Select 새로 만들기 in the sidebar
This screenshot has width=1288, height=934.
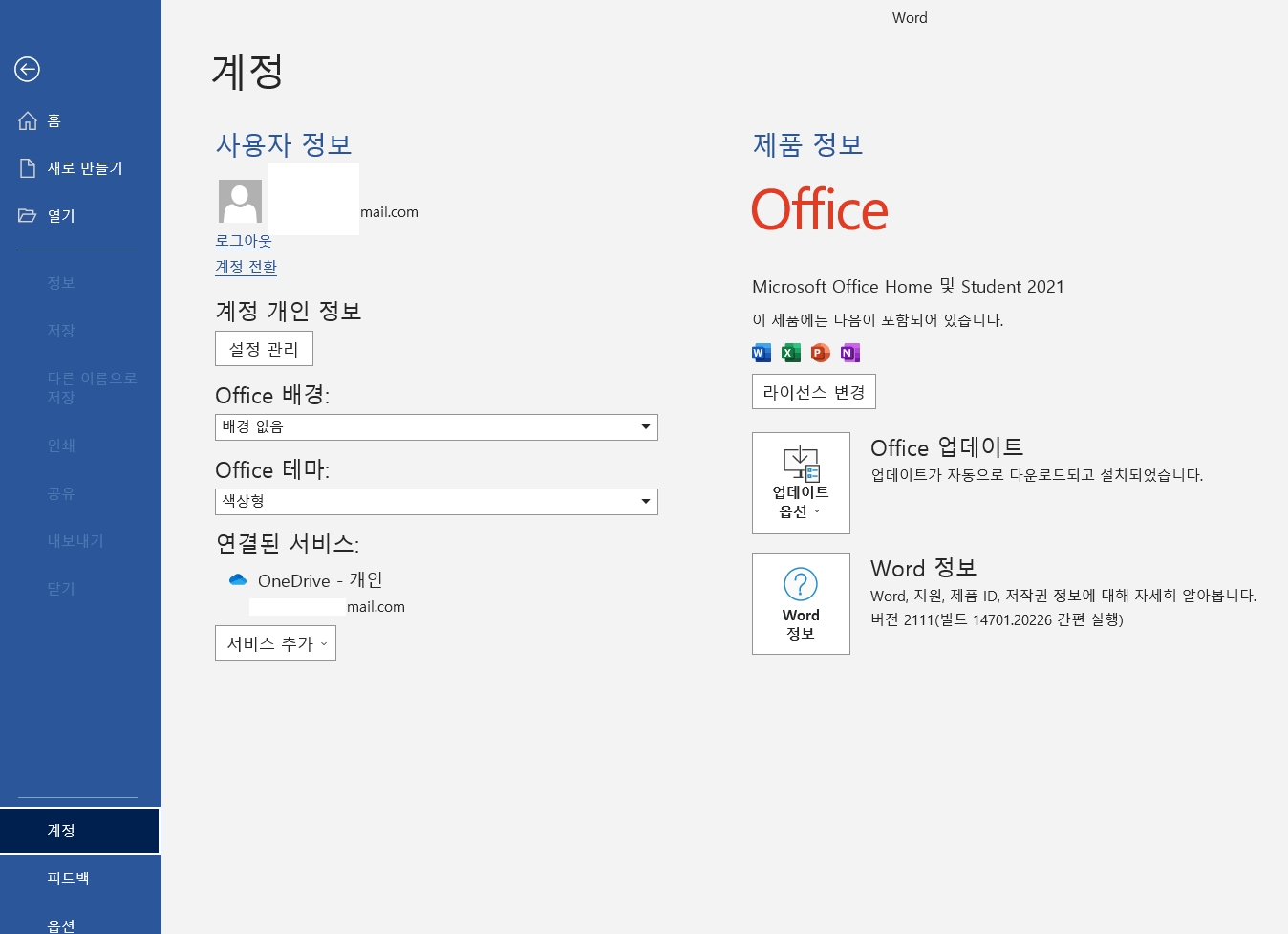tap(80, 168)
